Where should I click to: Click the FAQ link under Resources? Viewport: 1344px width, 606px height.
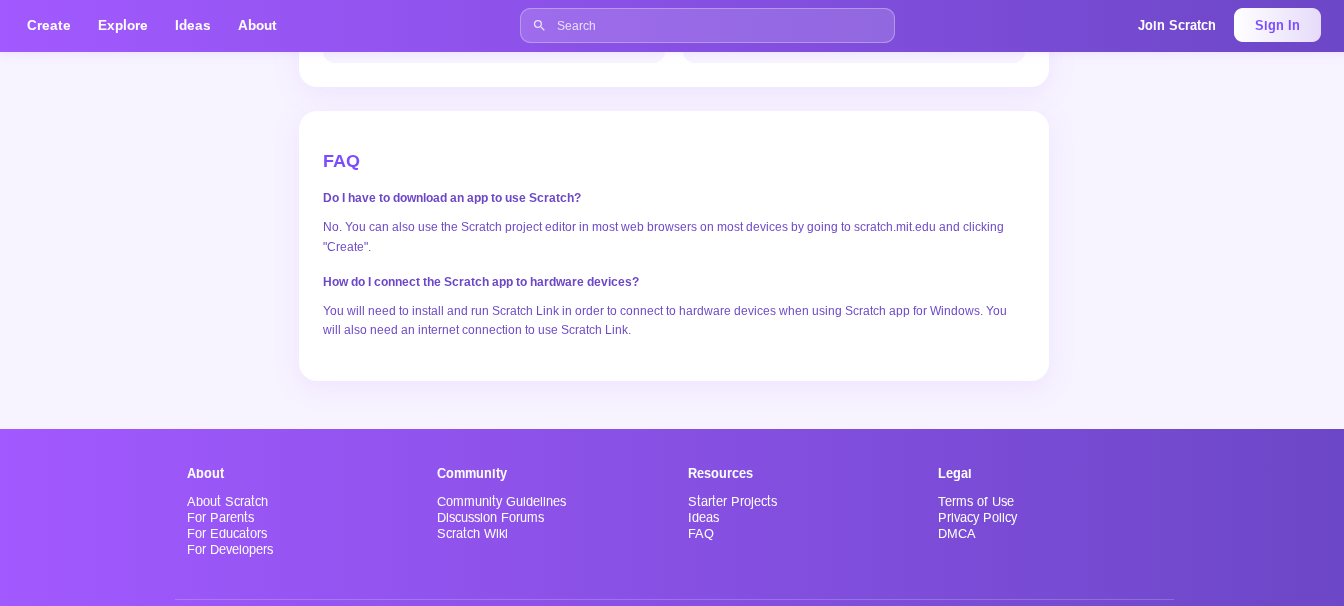tap(701, 534)
